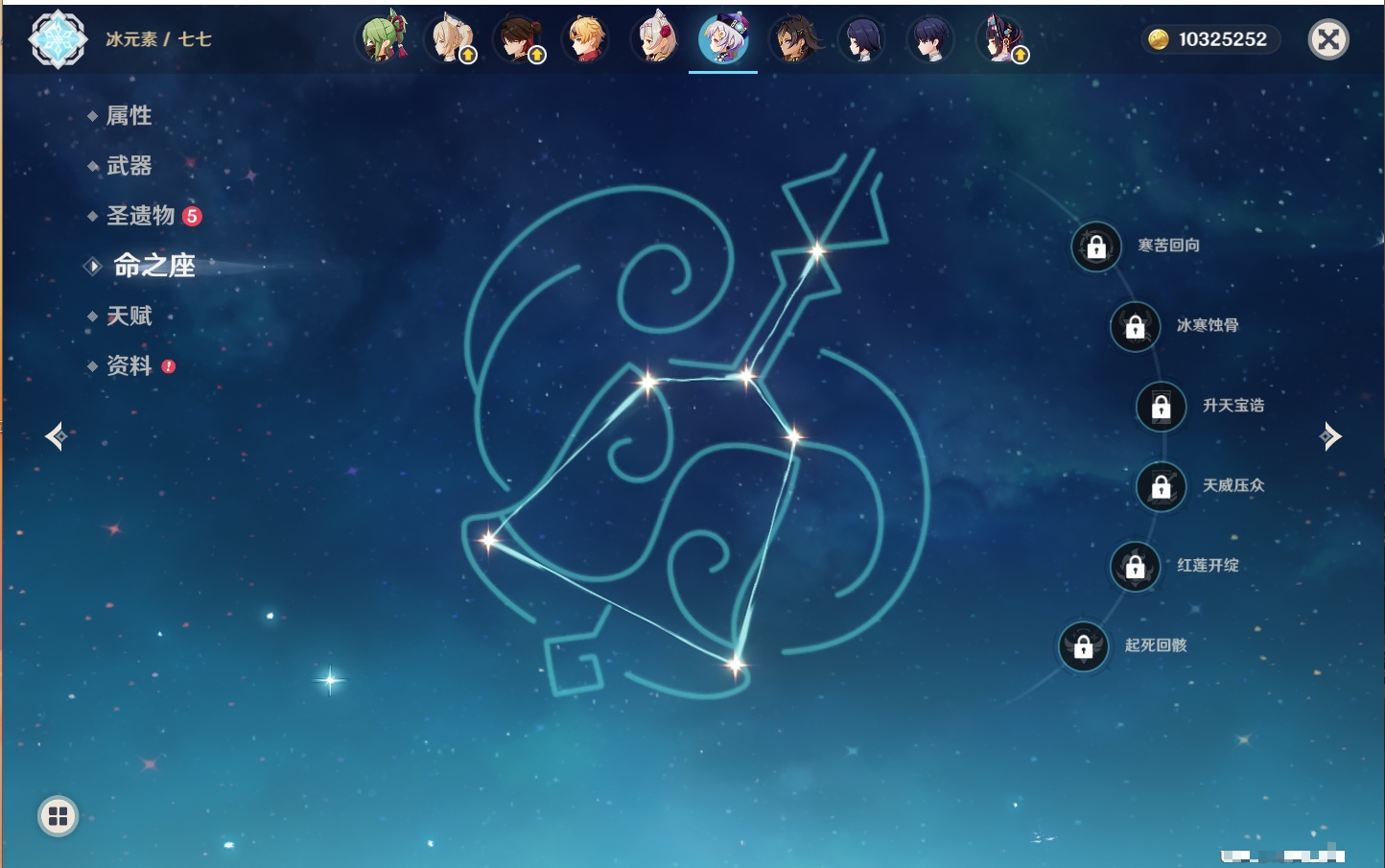Image resolution: width=1385 pixels, height=868 pixels.
Task: Click the Cryo snowflake element emblem
Action: [x=58, y=39]
